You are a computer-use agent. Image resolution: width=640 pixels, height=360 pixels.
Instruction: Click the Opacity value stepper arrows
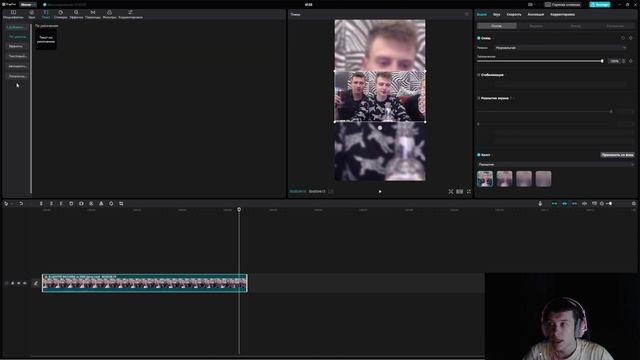[x=624, y=61]
